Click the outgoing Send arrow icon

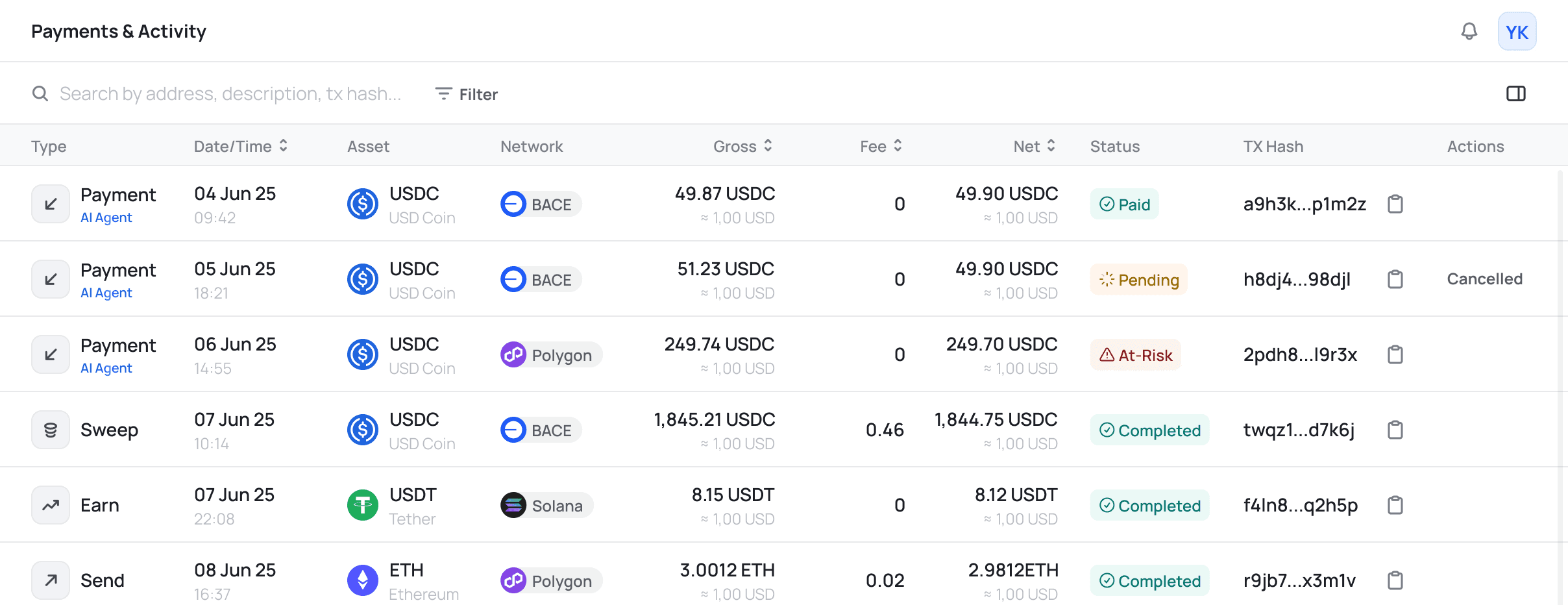(x=50, y=580)
